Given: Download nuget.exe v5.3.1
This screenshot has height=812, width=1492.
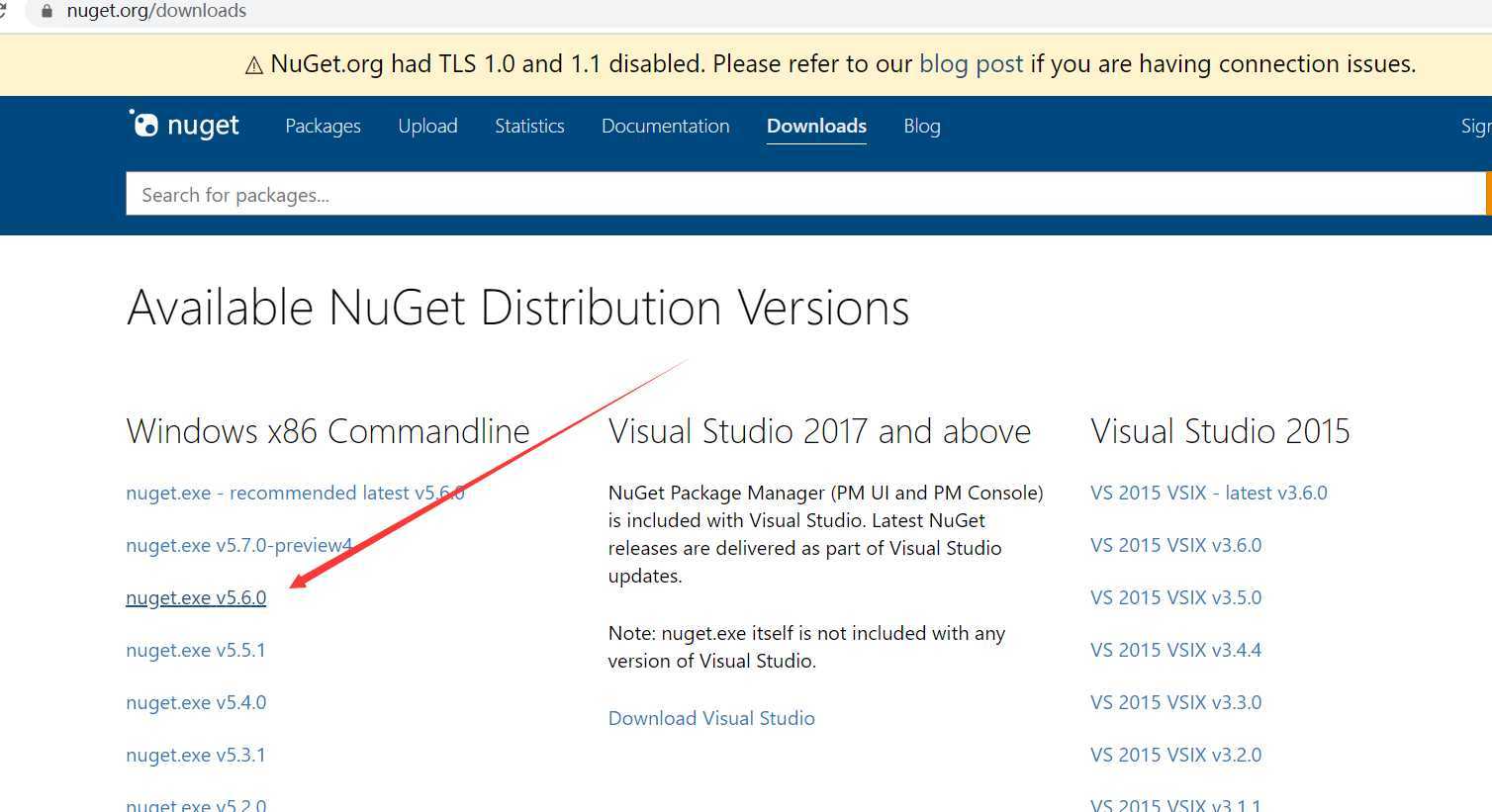Looking at the screenshot, I should coord(196,755).
